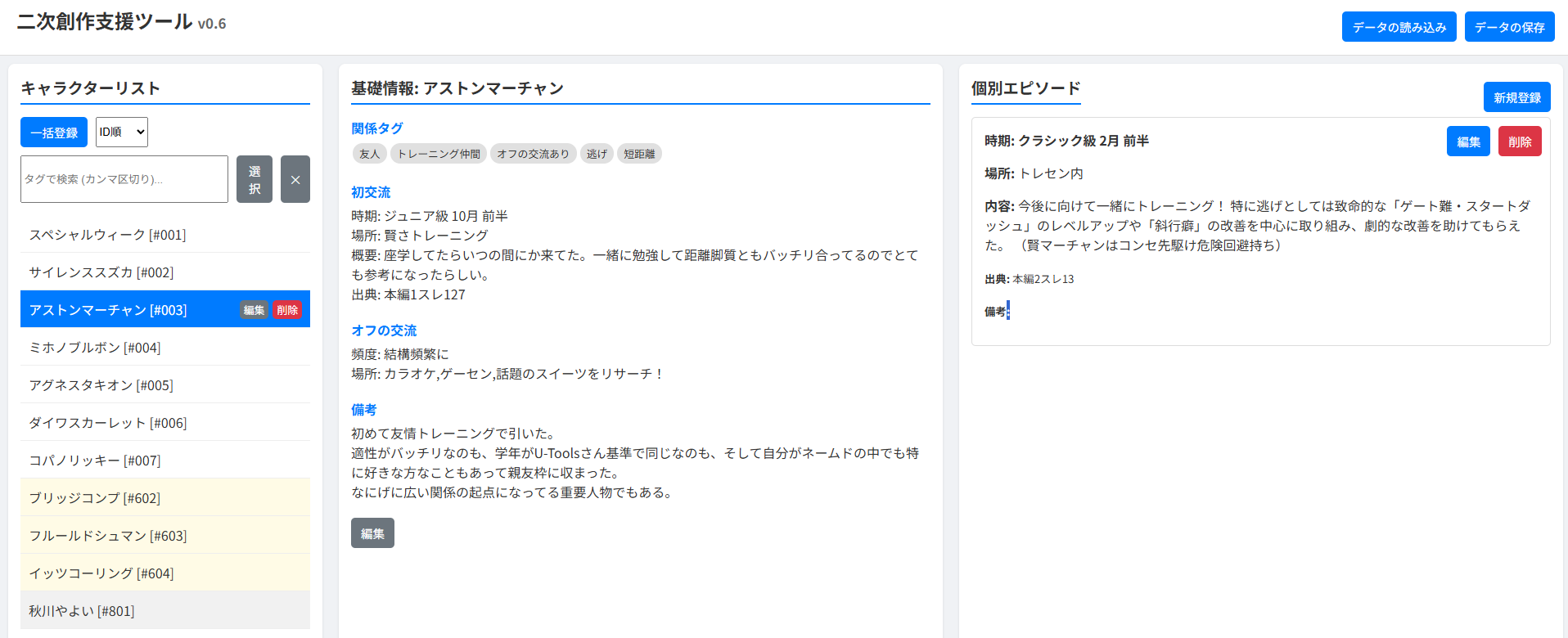Open the ID順 sort dropdown

121,133
